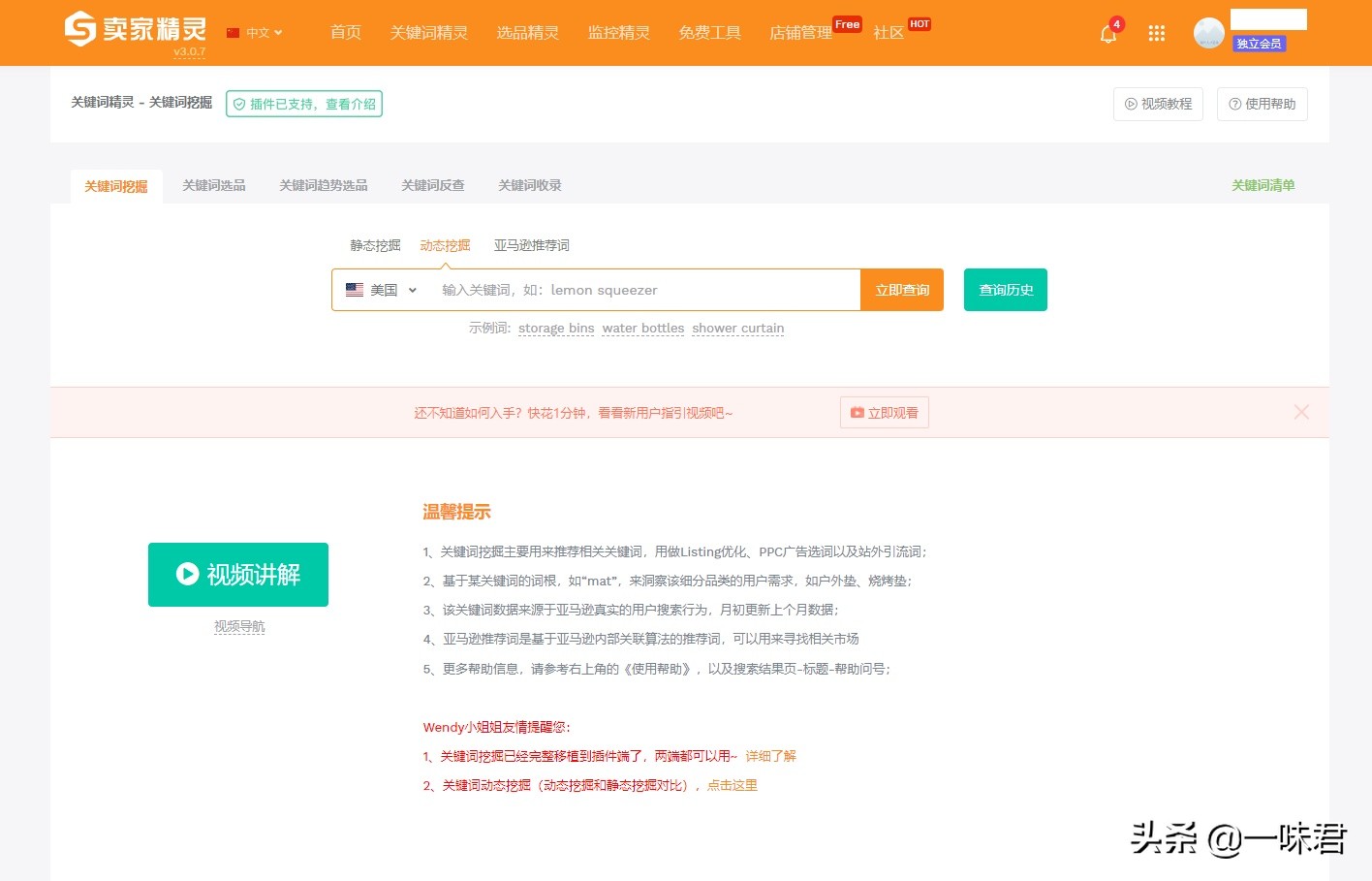Open the 社区 menu
Image resolution: width=1372 pixels, height=881 pixels.
click(888, 33)
